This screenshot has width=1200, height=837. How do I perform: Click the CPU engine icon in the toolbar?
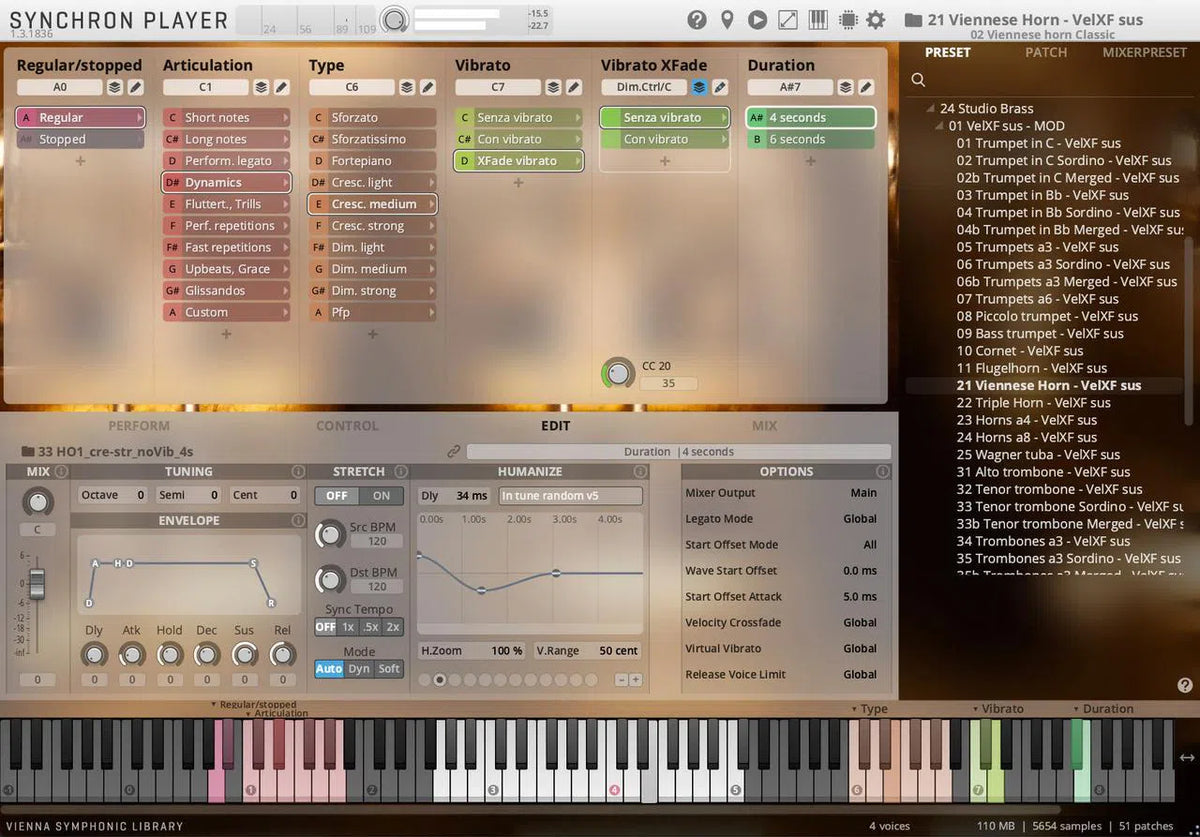(x=847, y=20)
